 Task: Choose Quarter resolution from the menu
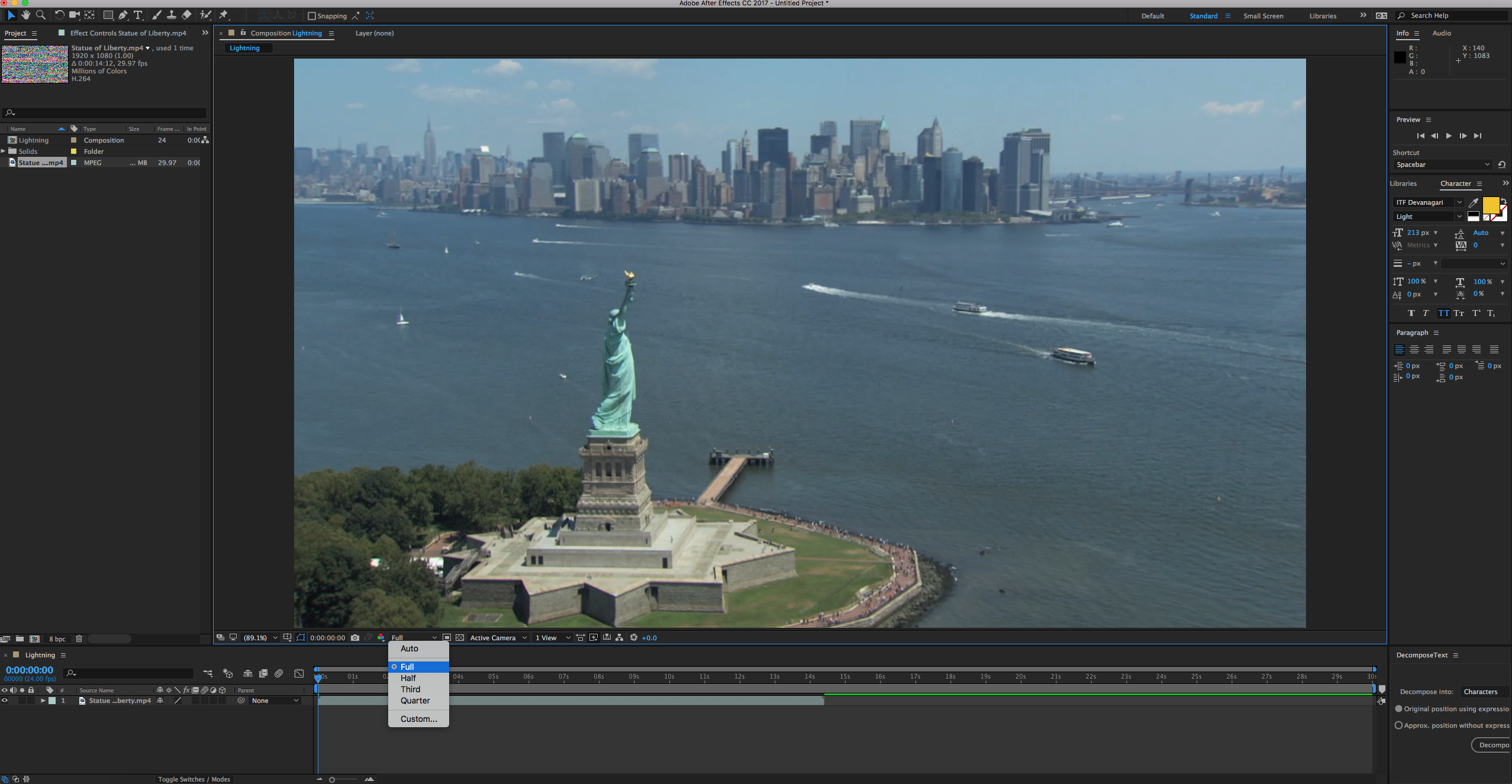[x=418, y=701]
